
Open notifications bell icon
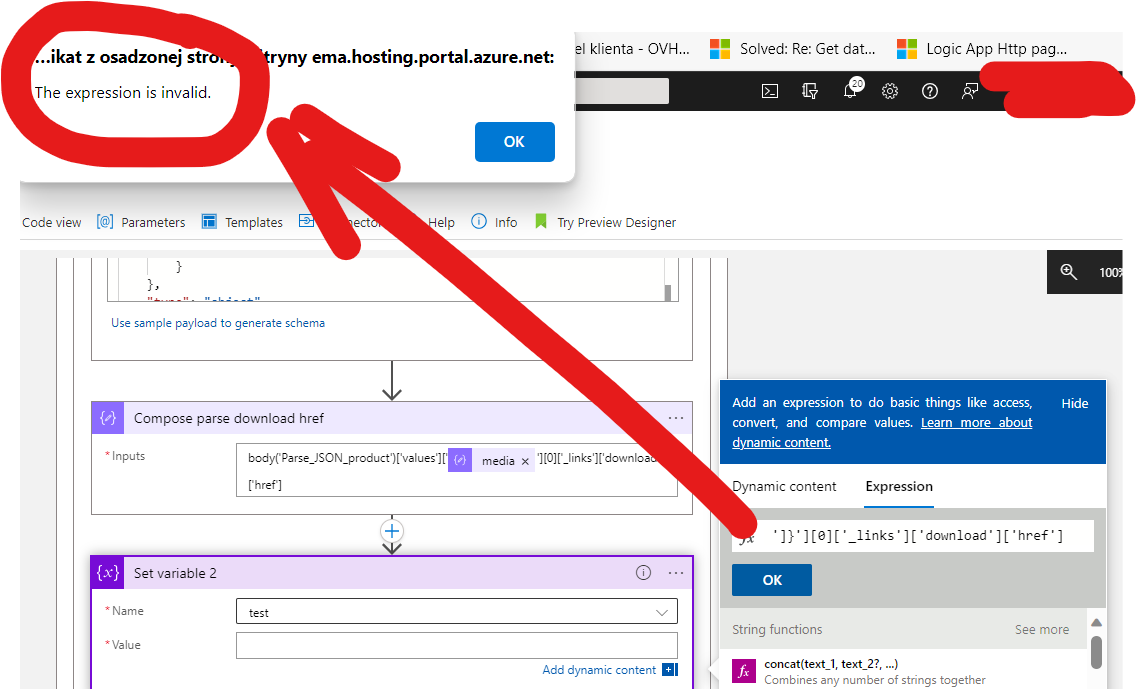coord(851,90)
